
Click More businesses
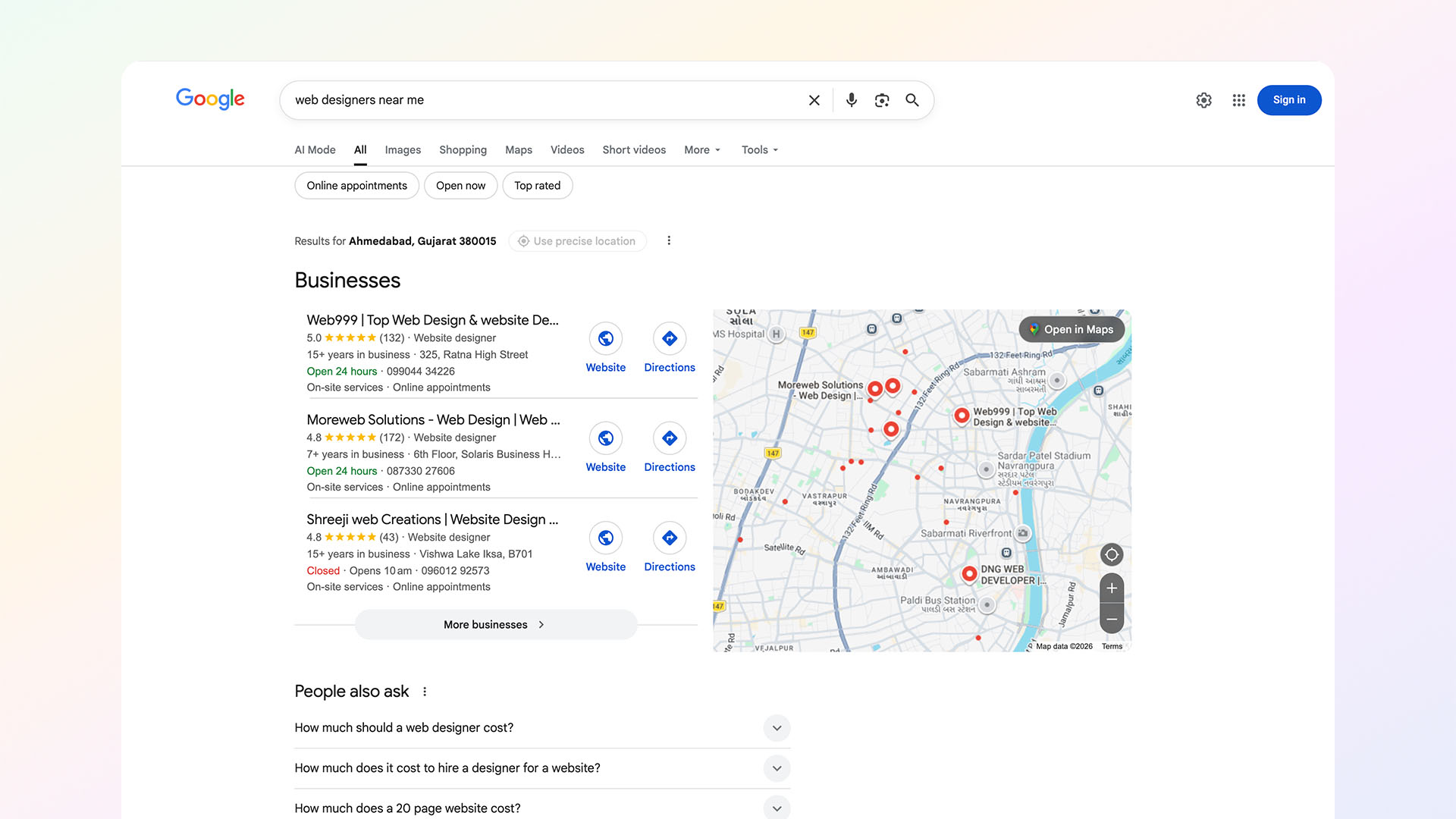coord(495,624)
